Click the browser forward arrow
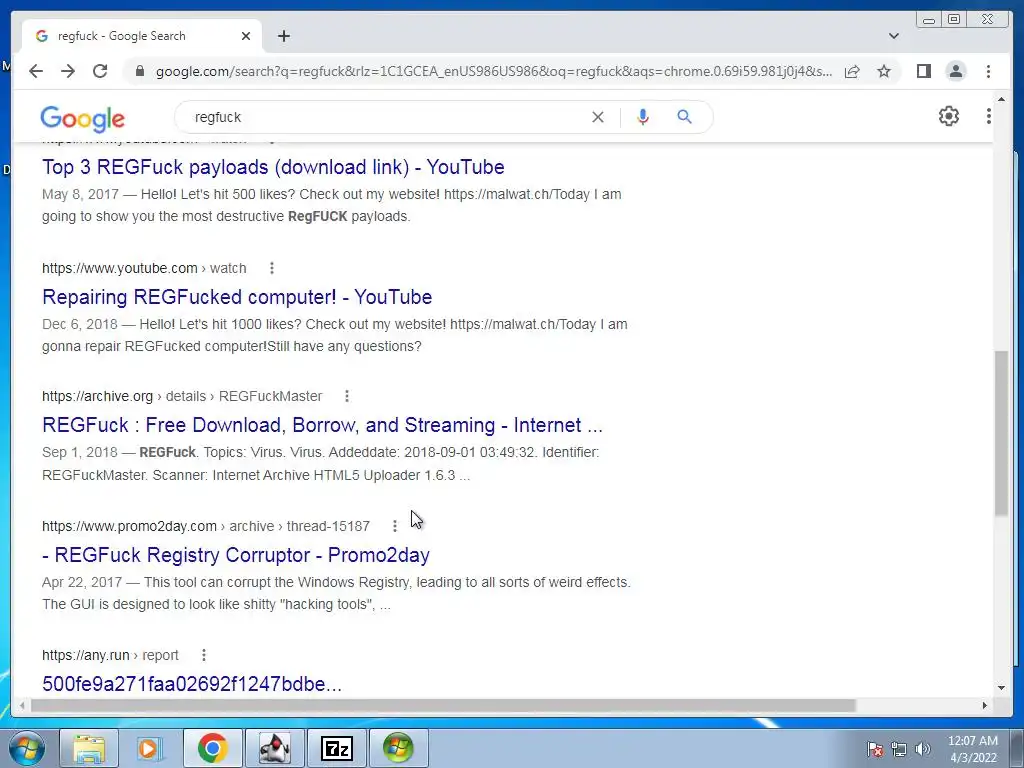This screenshot has width=1024, height=768. coord(68,71)
